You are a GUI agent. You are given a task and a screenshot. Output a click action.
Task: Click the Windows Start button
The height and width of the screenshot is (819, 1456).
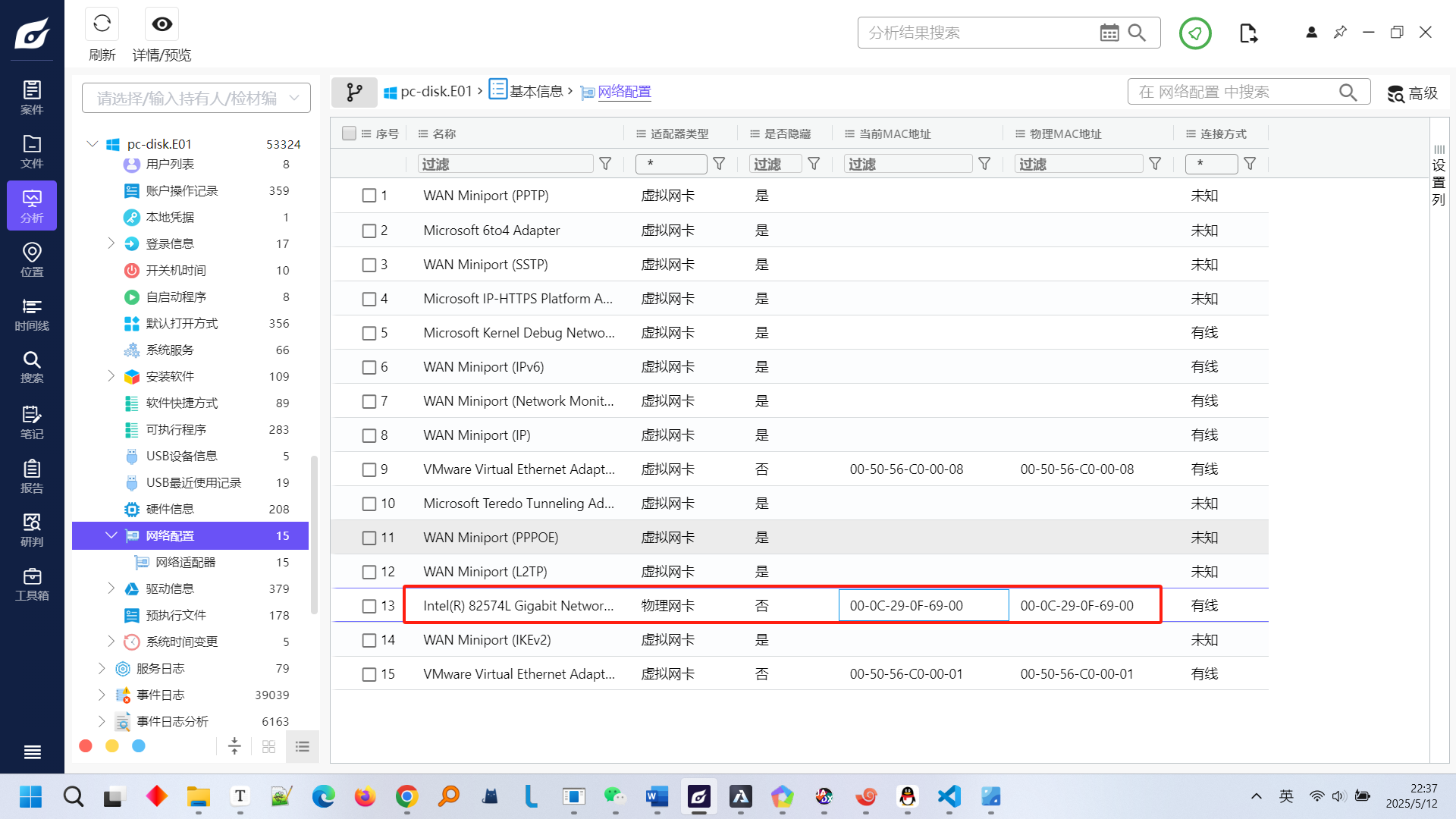(x=30, y=796)
